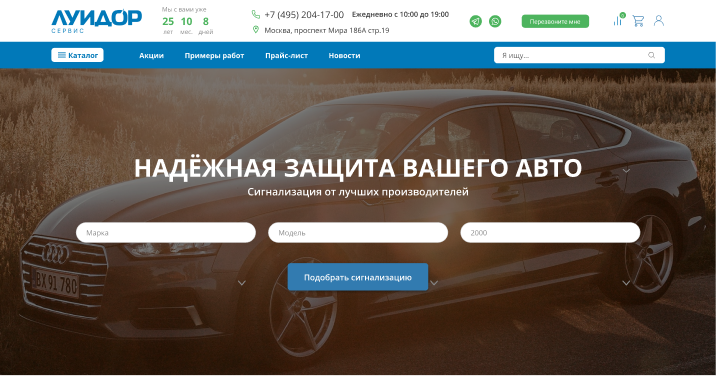Focus the Я ищу... search field

coord(579,55)
